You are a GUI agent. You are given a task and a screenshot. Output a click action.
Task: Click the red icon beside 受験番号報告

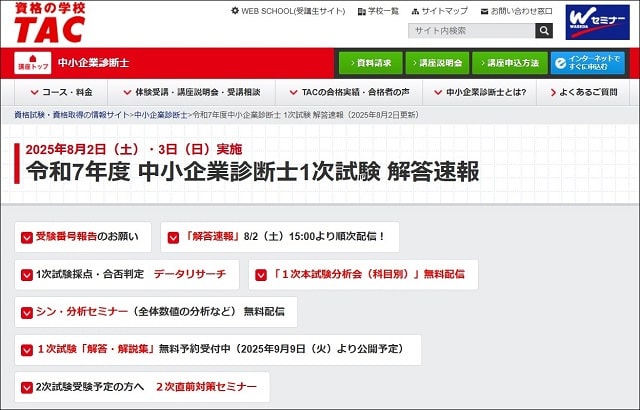click(27, 237)
